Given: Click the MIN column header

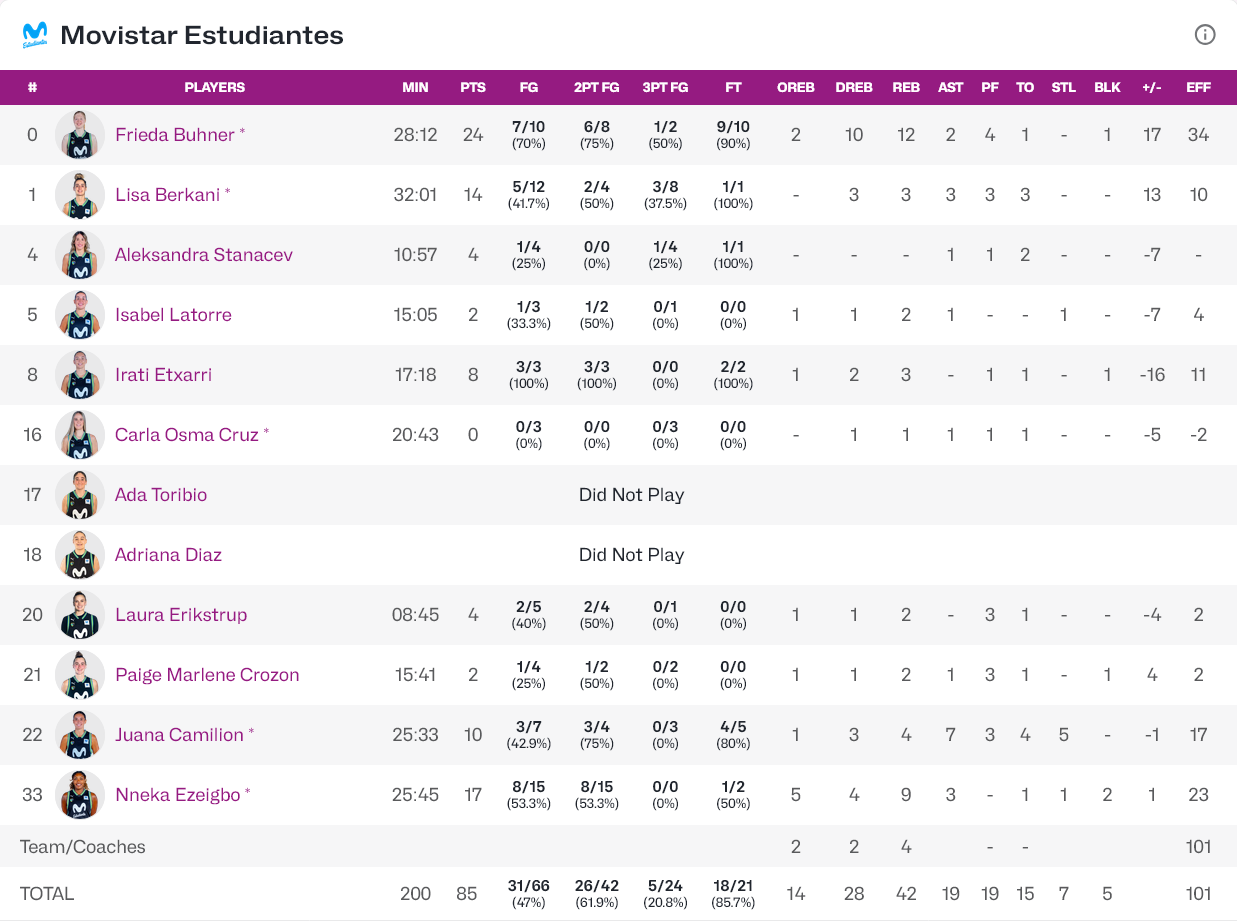Looking at the screenshot, I should click(x=415, y=87).
